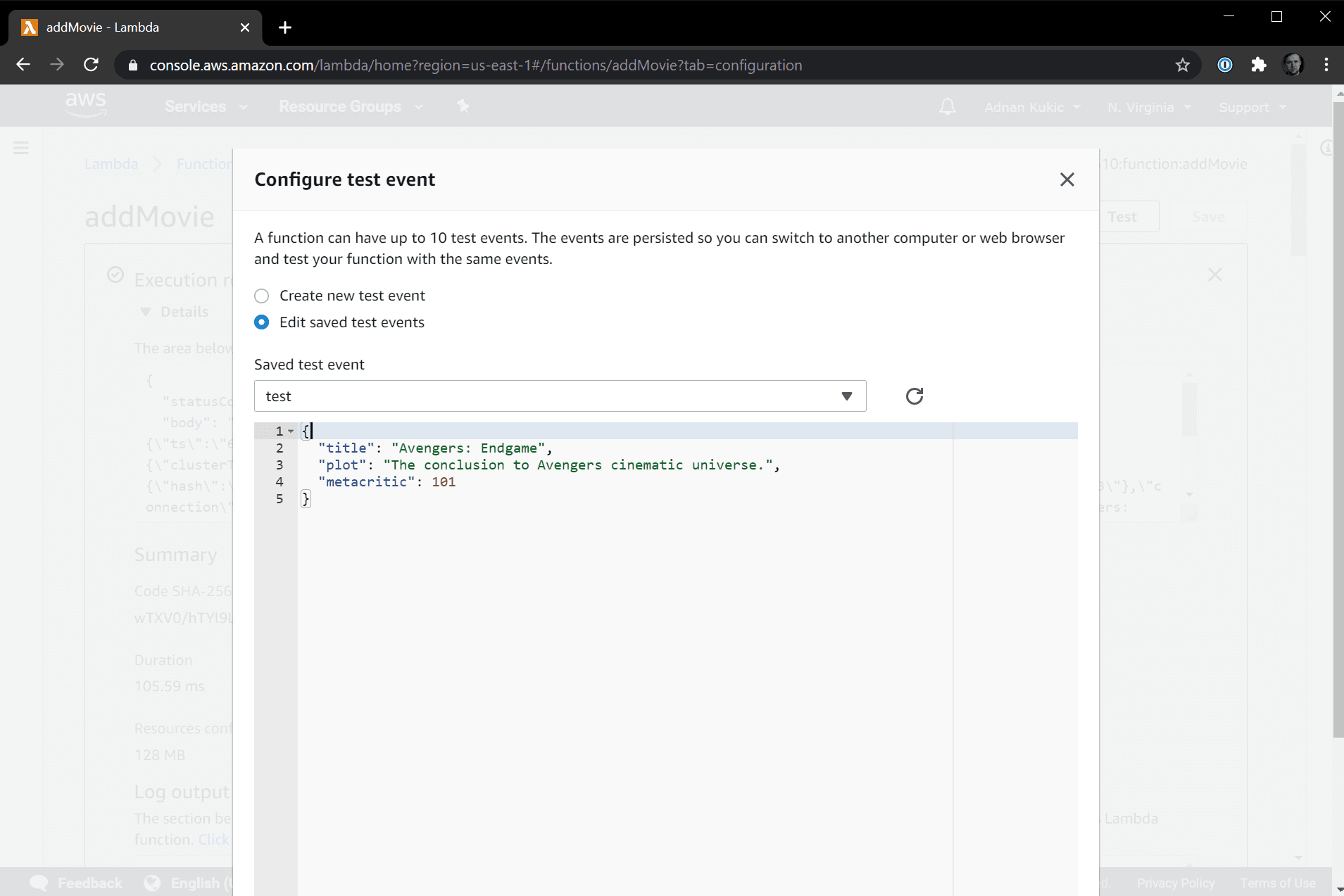The height and width of the screenshot is (896, 1344).
Task: Click the browser reload page icon
Action: [x=91, y=65]
